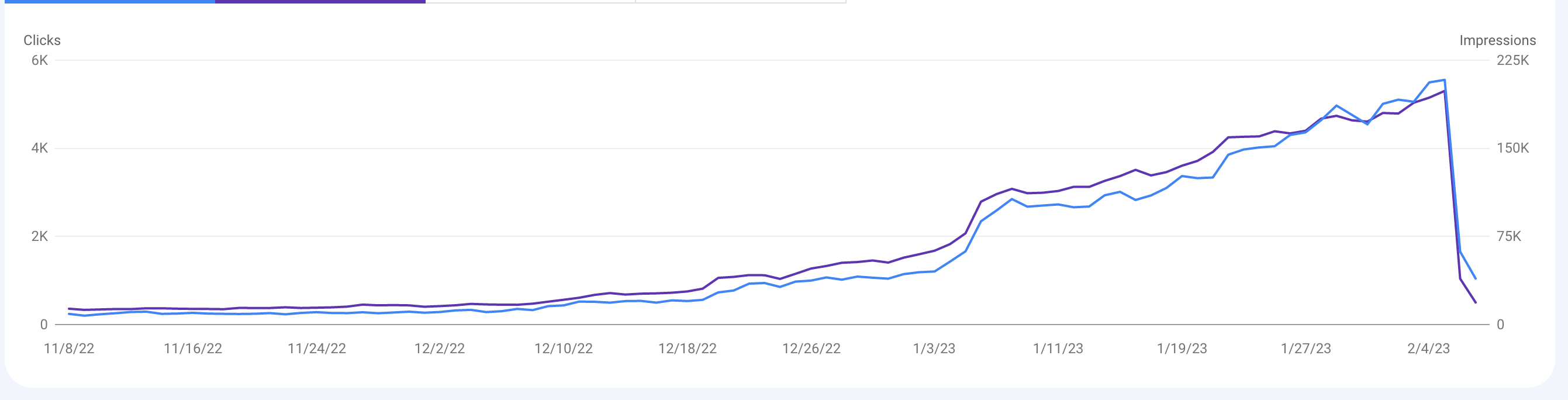The image size is (1568, 400).
Task: Select the 11/24/22 x-axis date label
Action: coord(316,349)
